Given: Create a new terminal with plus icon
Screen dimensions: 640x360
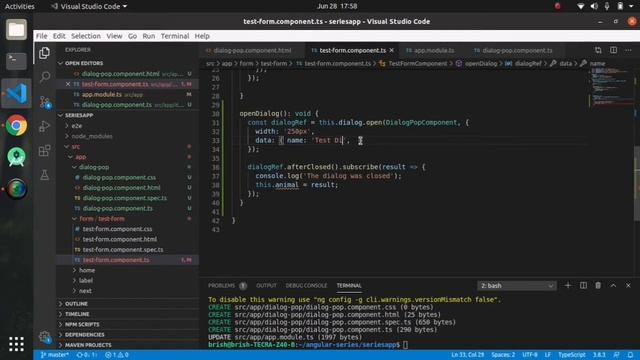Looking at the screenshot, I should tap(568, 285).
